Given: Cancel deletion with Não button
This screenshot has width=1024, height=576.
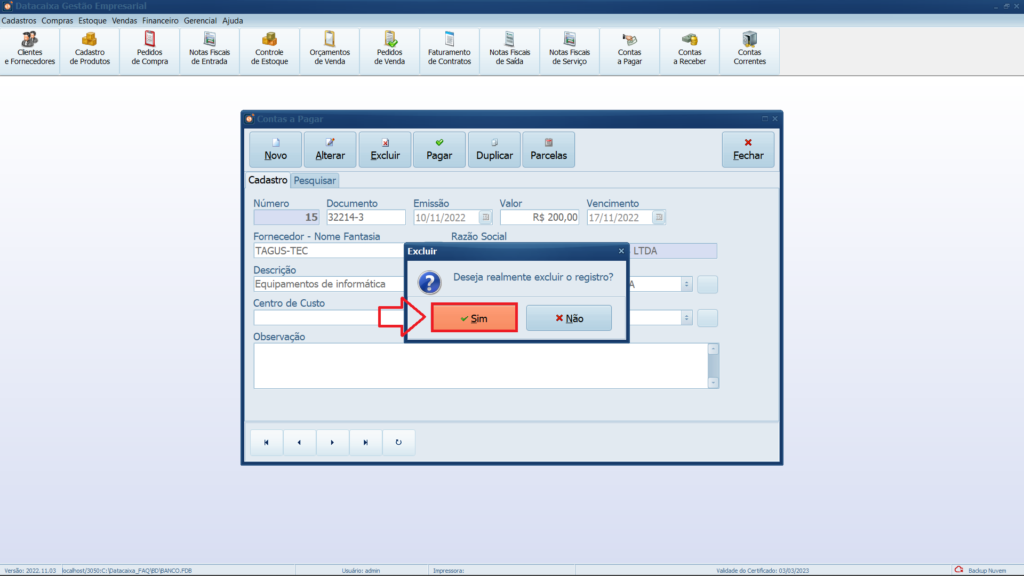Looking at the screenshot, I should [569, 318].
